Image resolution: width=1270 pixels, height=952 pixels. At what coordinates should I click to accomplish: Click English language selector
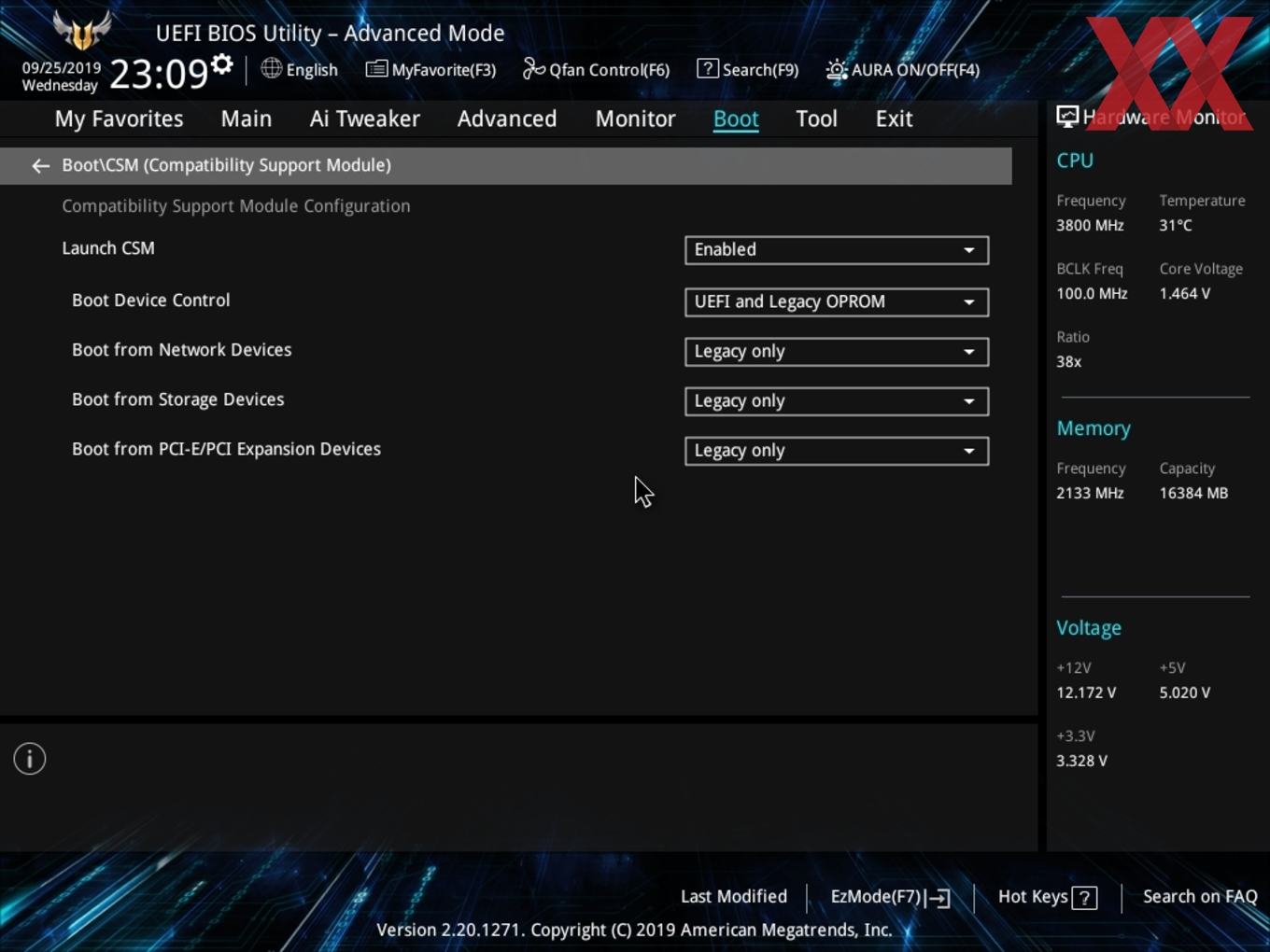312,70
